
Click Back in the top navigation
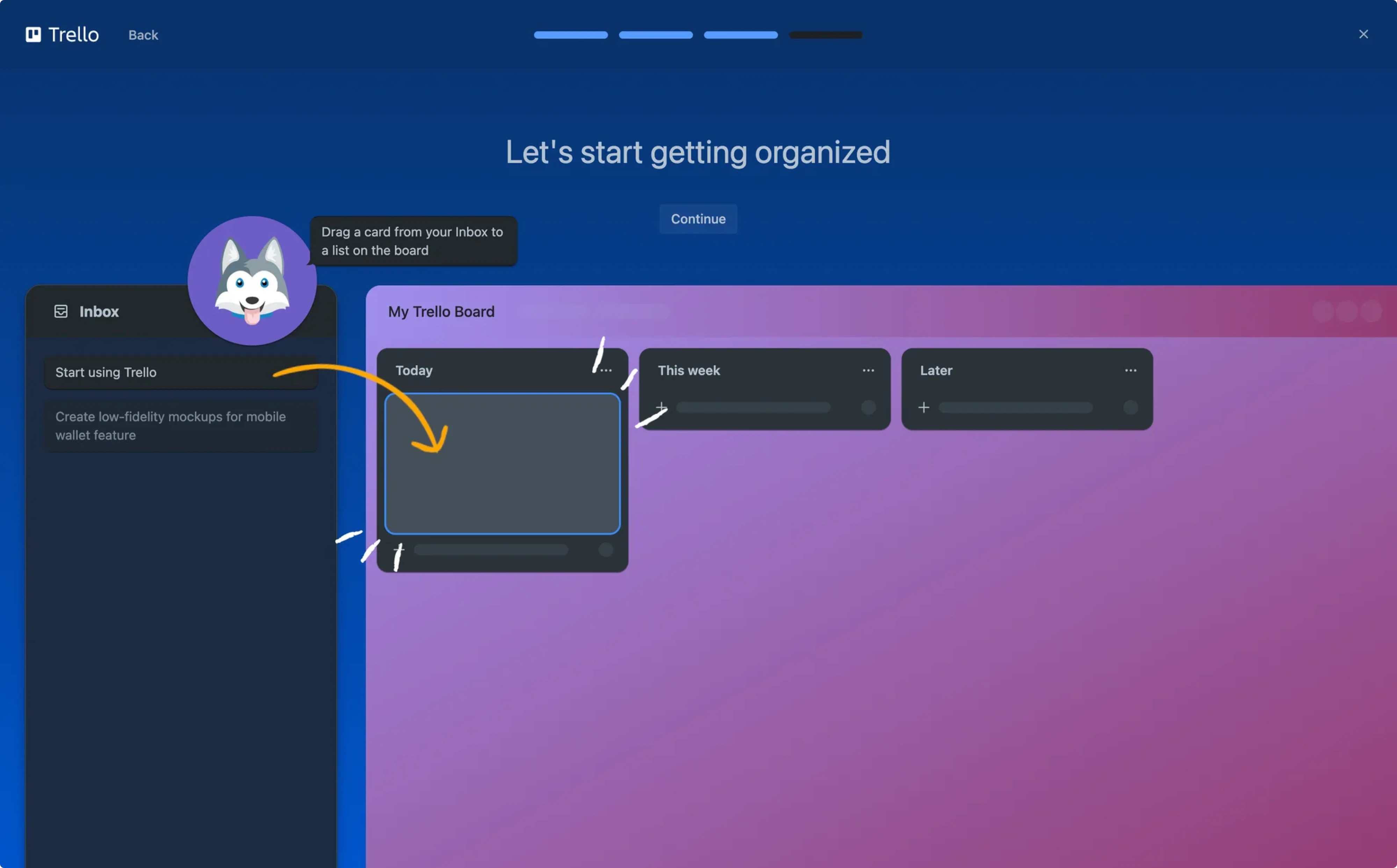pos(143,35)
